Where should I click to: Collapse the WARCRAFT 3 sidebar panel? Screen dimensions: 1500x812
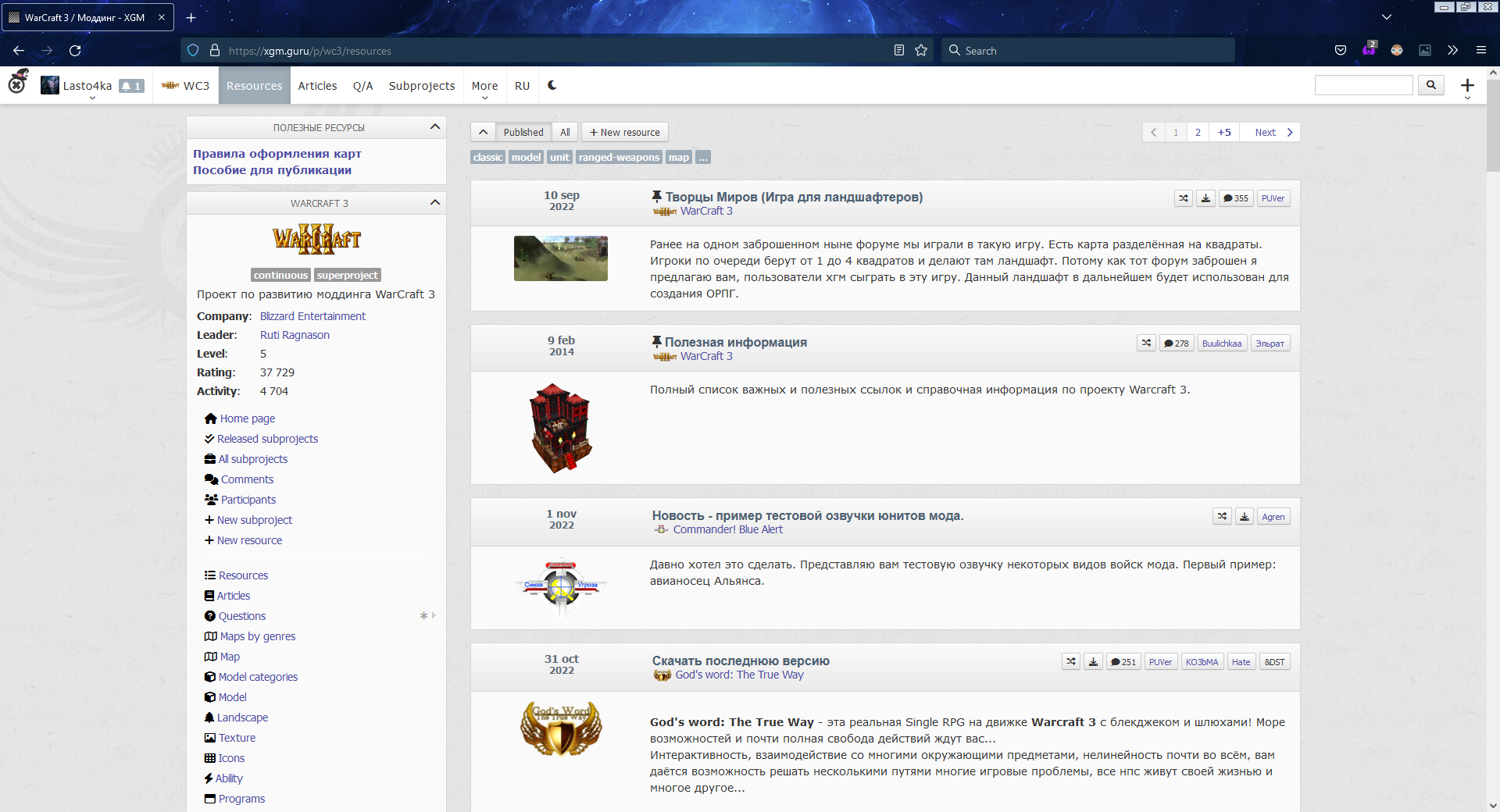(x=435, y=203)
